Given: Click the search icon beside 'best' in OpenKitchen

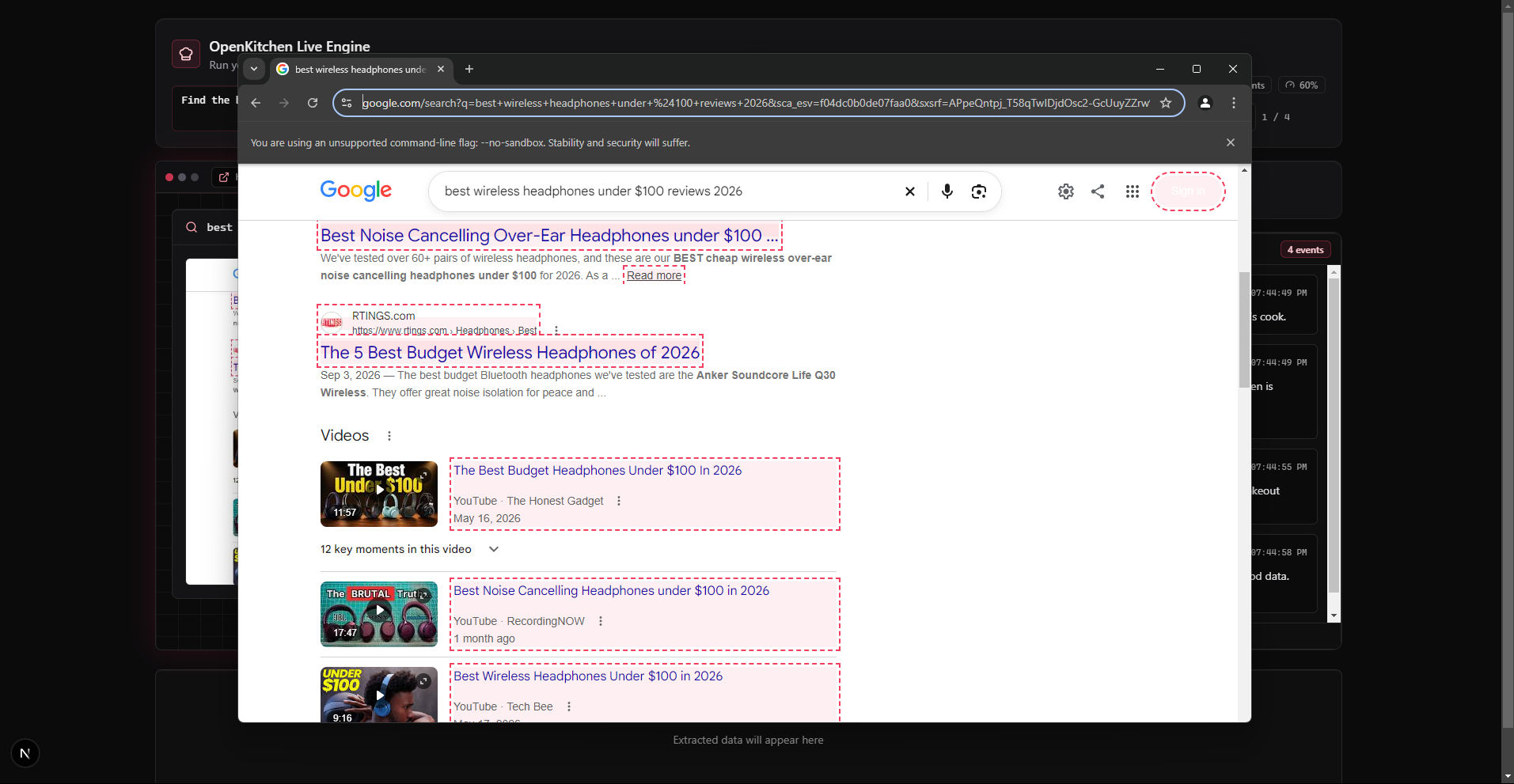Looking at the screenshot, I should (x=192, y=227).
